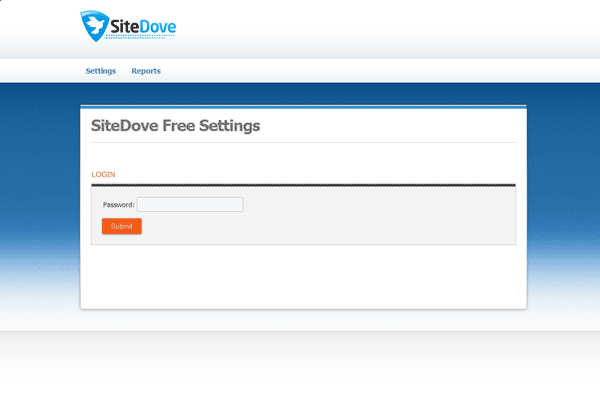Click blank white space below the login form

(303, 275)
